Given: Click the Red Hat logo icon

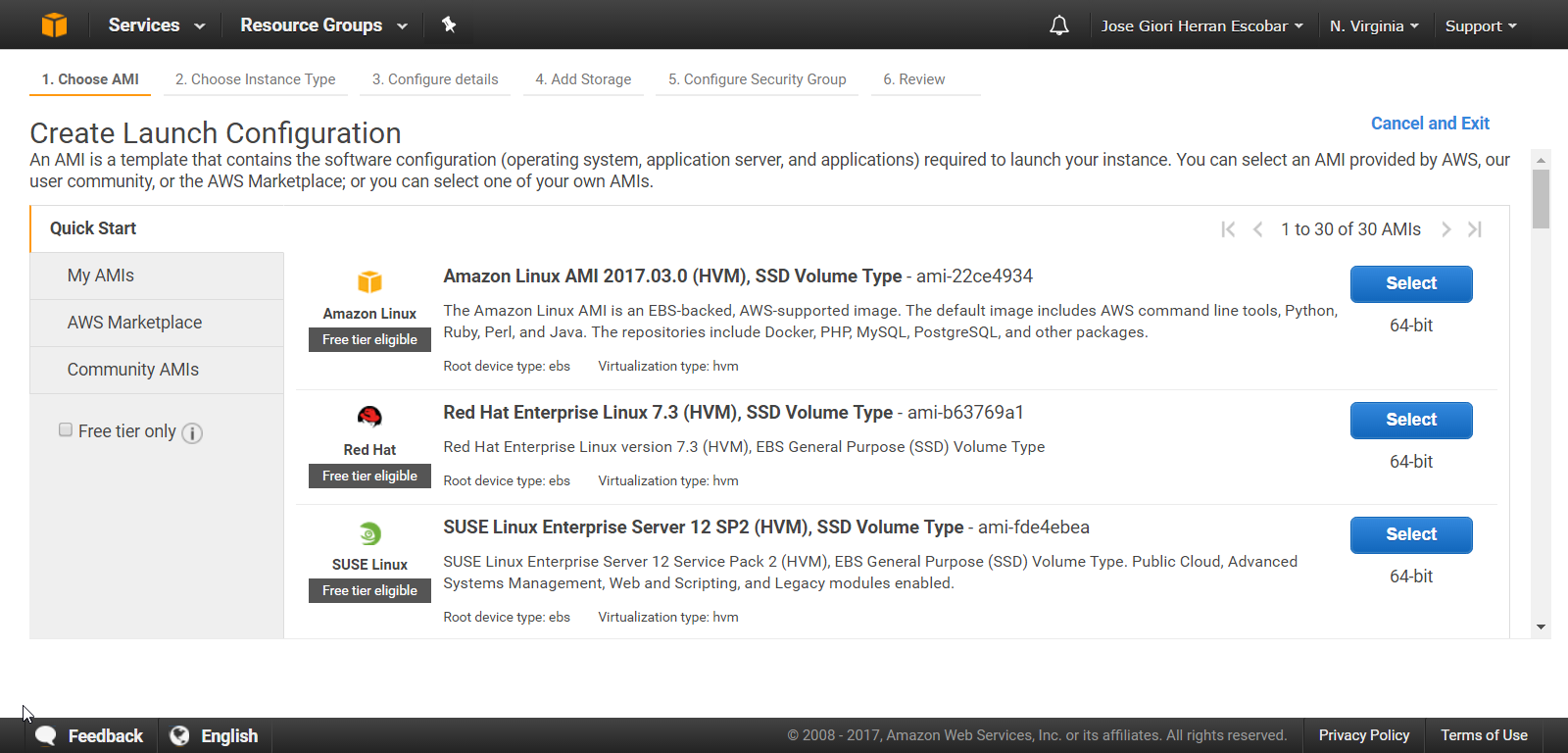Looking at the screenshot, I should pyautogui.click(x=369, y=417).
